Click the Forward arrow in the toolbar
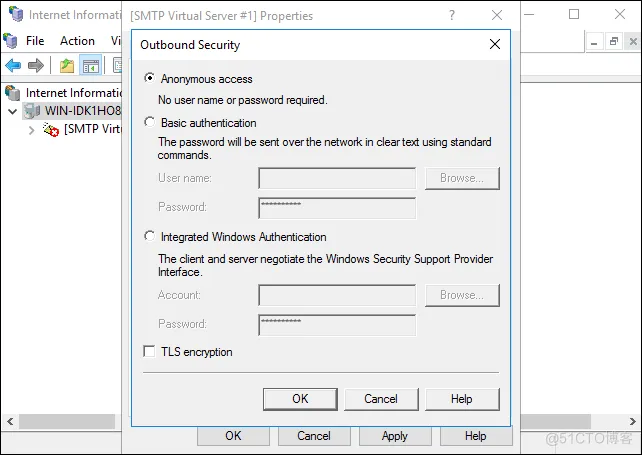 point(36,66)
